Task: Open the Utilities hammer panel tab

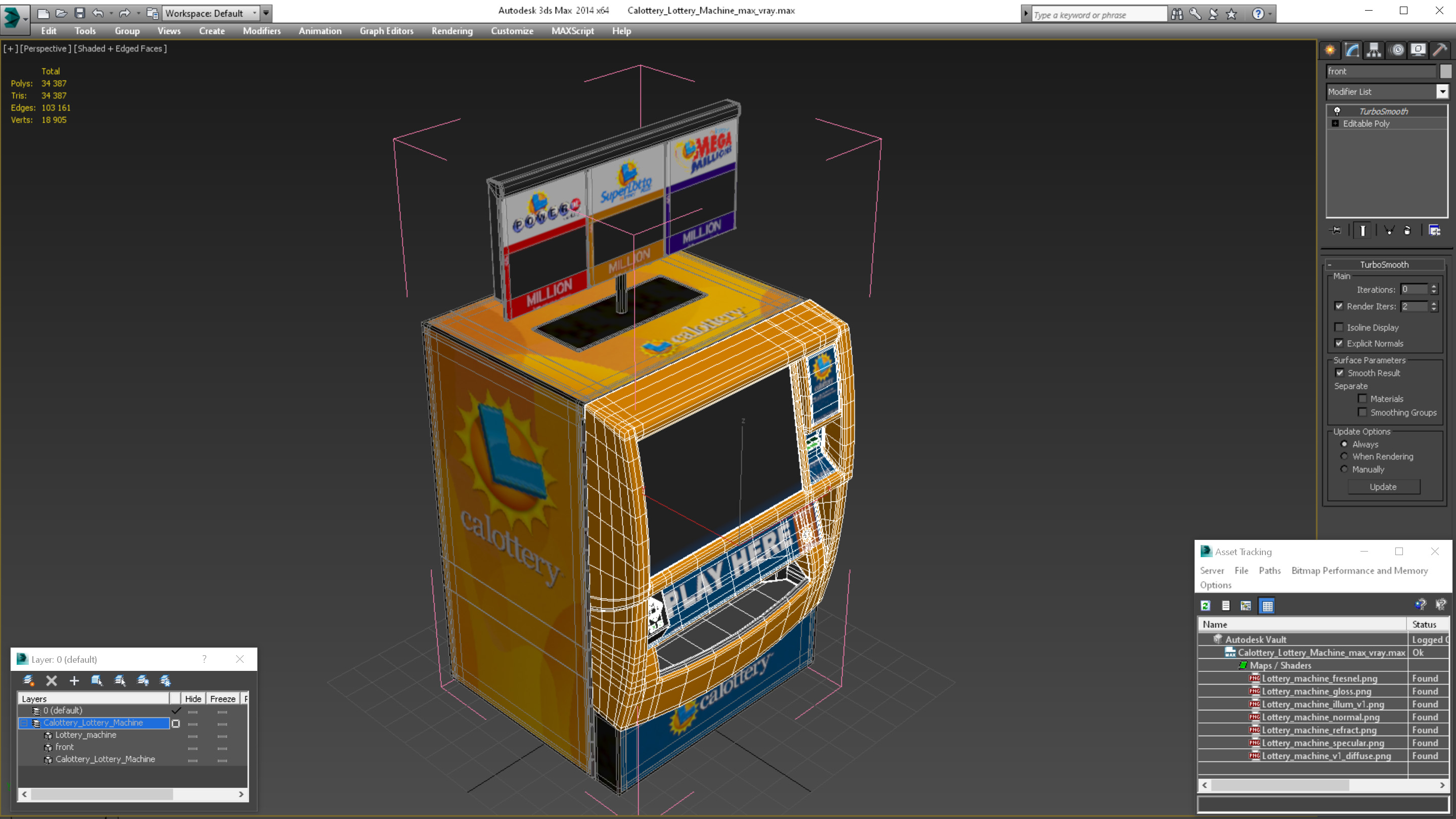Action: (1440, 51)
